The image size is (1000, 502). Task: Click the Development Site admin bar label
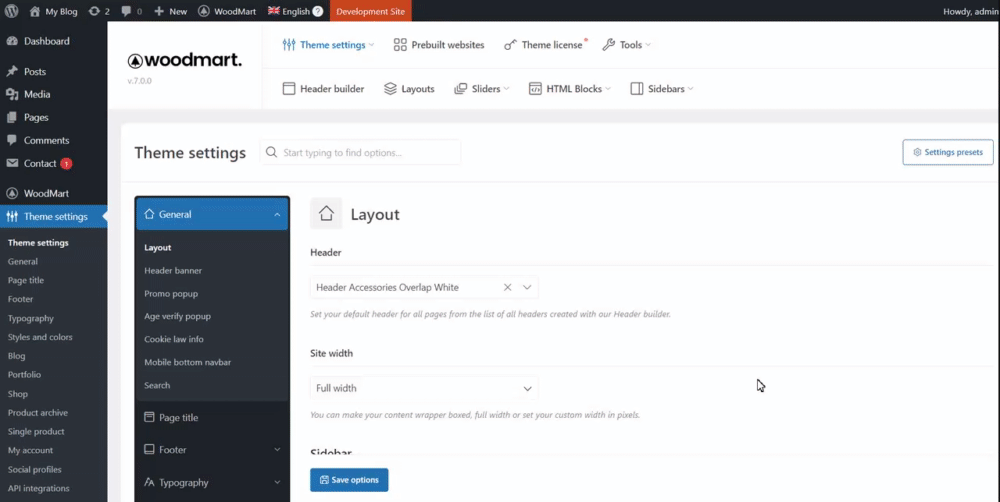coord(371,11)
